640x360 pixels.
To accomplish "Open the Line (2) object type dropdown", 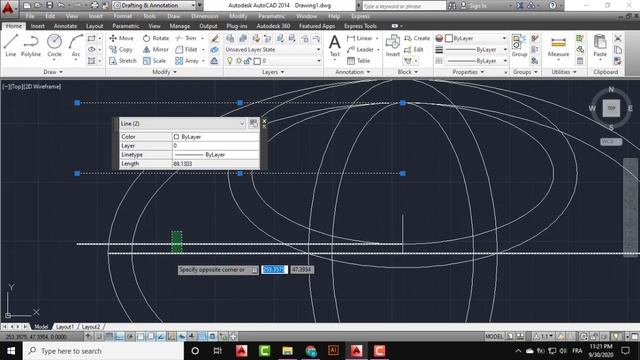I will [x=183, y=123].
